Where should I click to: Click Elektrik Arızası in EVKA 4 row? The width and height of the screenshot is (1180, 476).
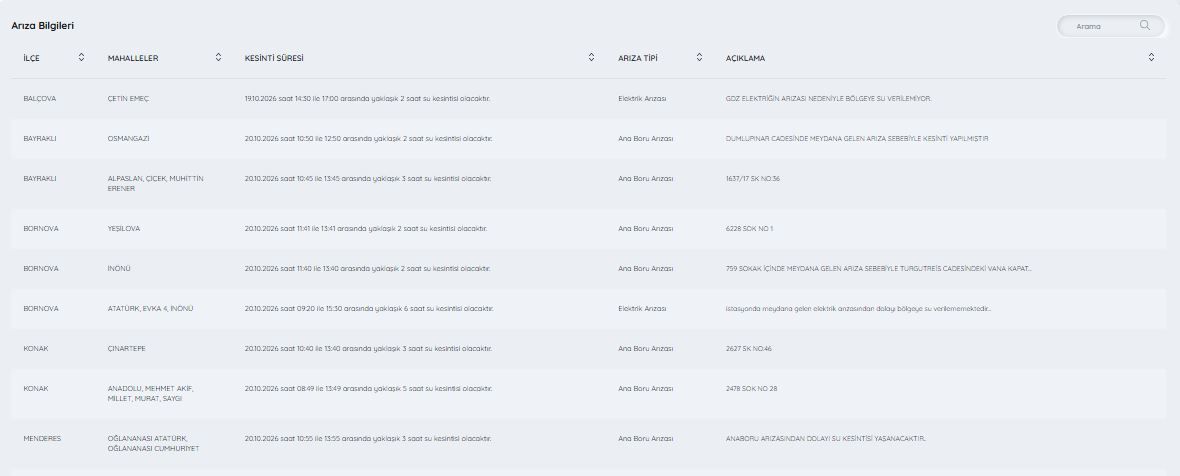point(642,308)
